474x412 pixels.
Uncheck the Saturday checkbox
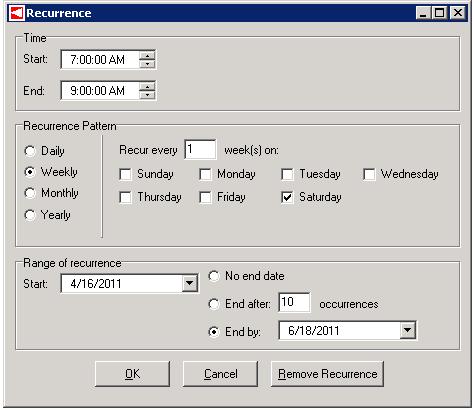coord(287,197)
